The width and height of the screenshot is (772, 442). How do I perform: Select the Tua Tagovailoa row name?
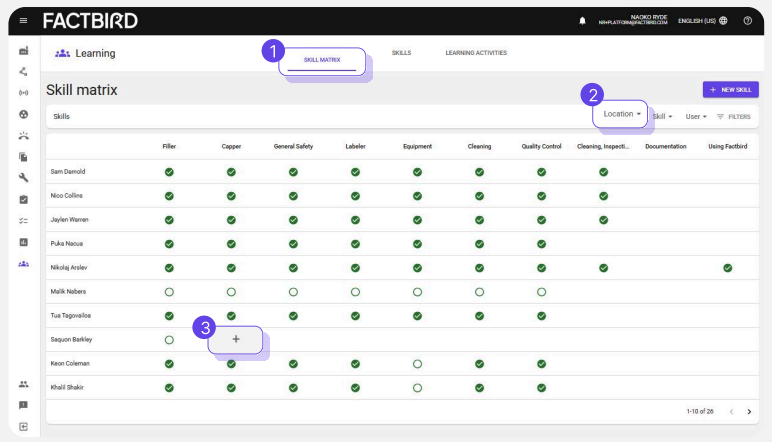[x=70, y=316]
